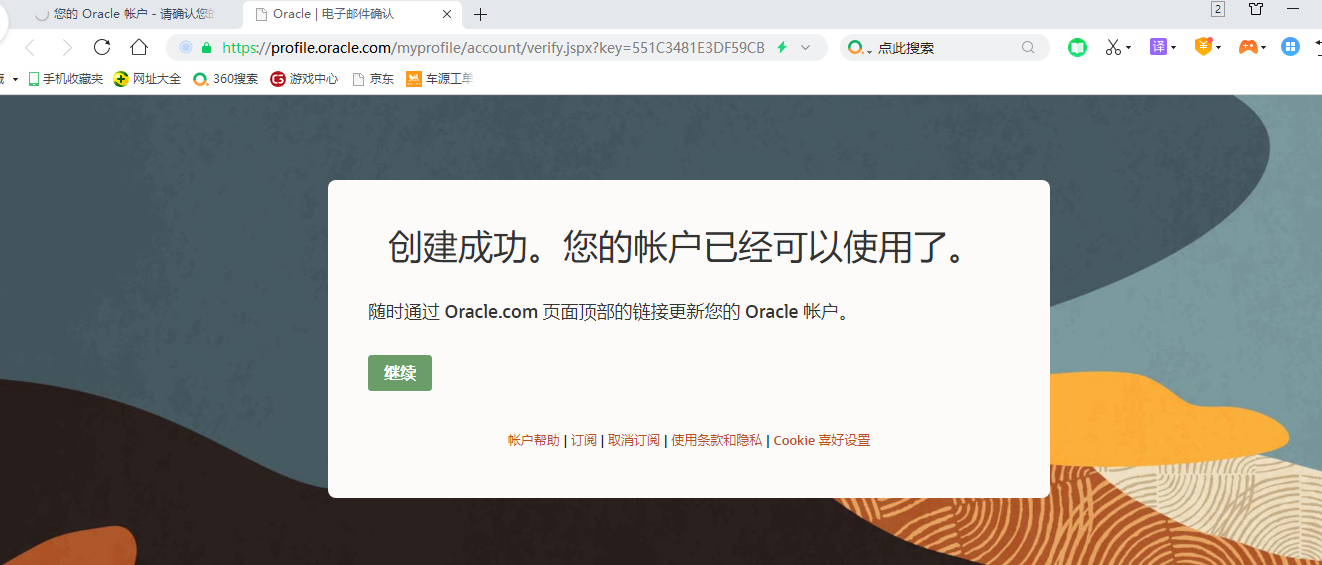This screenshot has width=1322, height=565.
Task: Click the orange ¥ shield extension icon
Action: pyautogui.click(x=1204, y=47)
